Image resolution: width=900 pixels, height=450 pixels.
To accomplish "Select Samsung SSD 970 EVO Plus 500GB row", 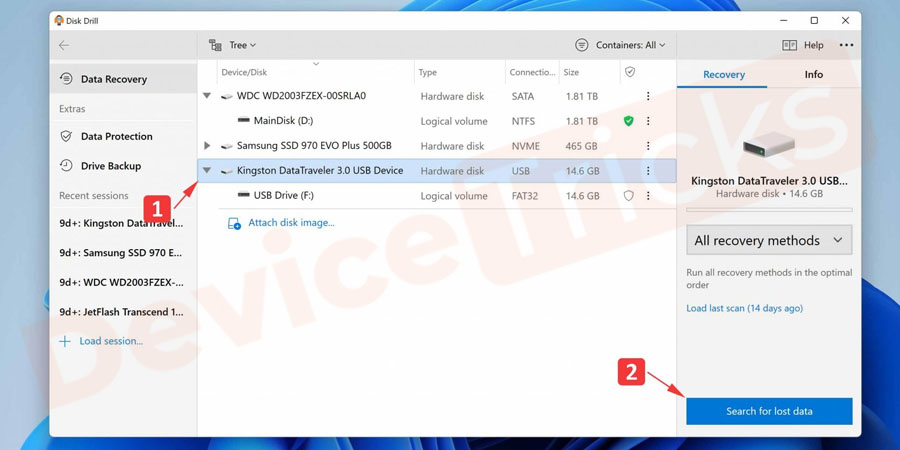I will pos(437,146).
